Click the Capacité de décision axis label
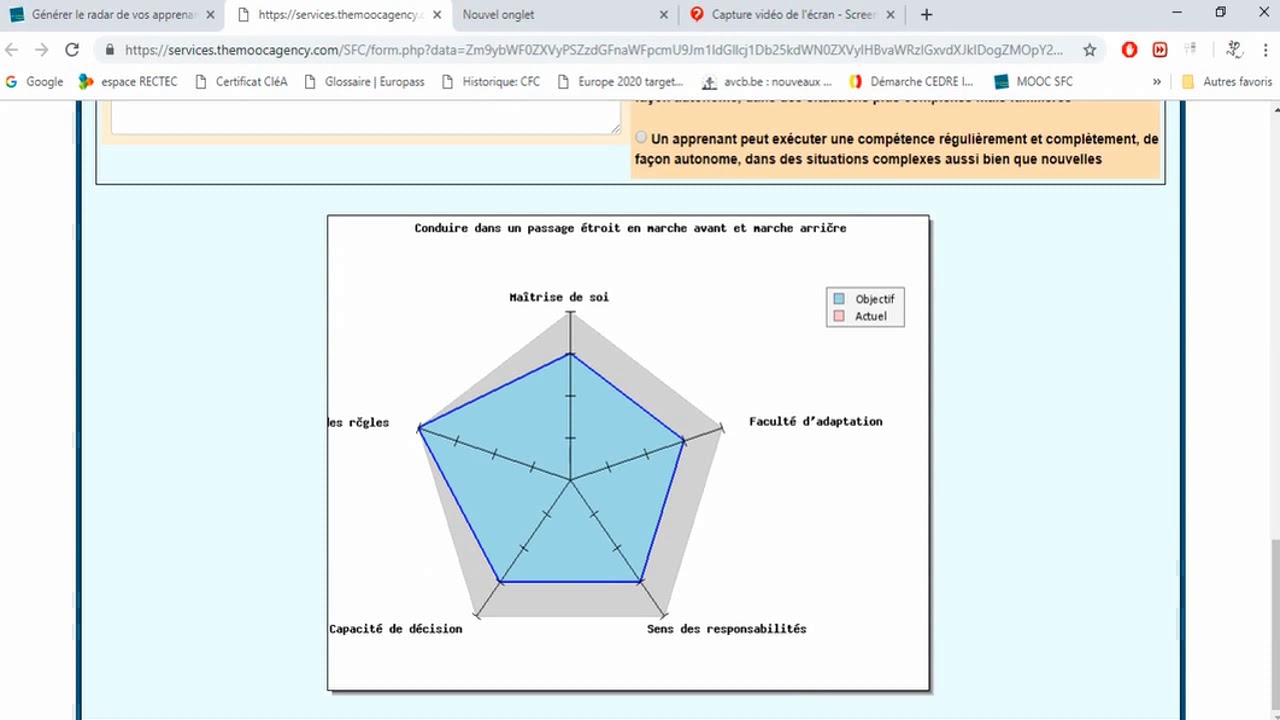The image size is (1280, 720). [x=396, y=629]
